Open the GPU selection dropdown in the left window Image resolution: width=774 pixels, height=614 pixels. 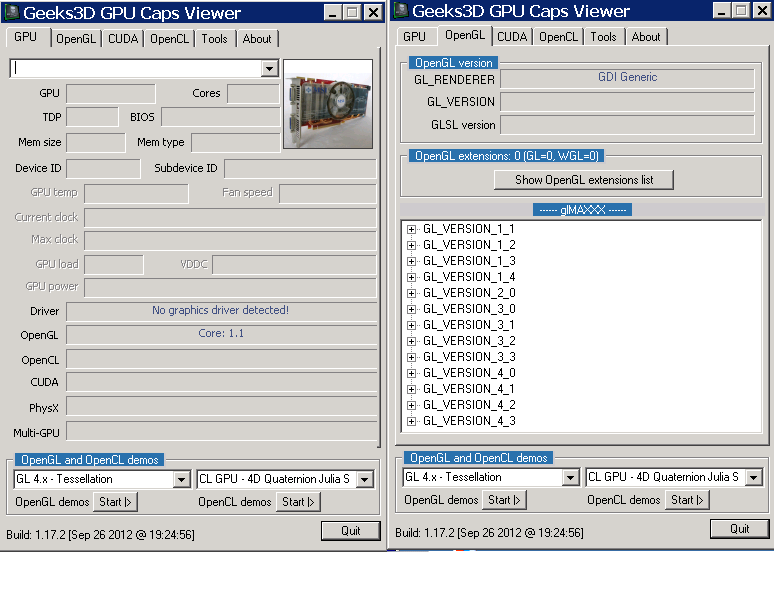(x=270, y=68)
